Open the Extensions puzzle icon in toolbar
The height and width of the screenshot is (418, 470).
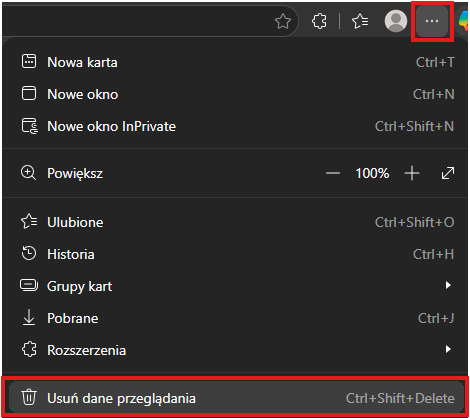tap(319, 21)
